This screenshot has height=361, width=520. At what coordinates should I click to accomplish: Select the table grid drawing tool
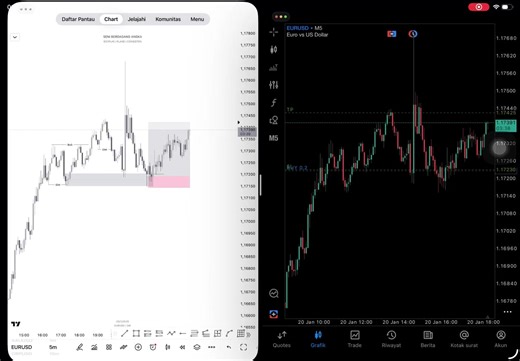click(x=241, y=333)
